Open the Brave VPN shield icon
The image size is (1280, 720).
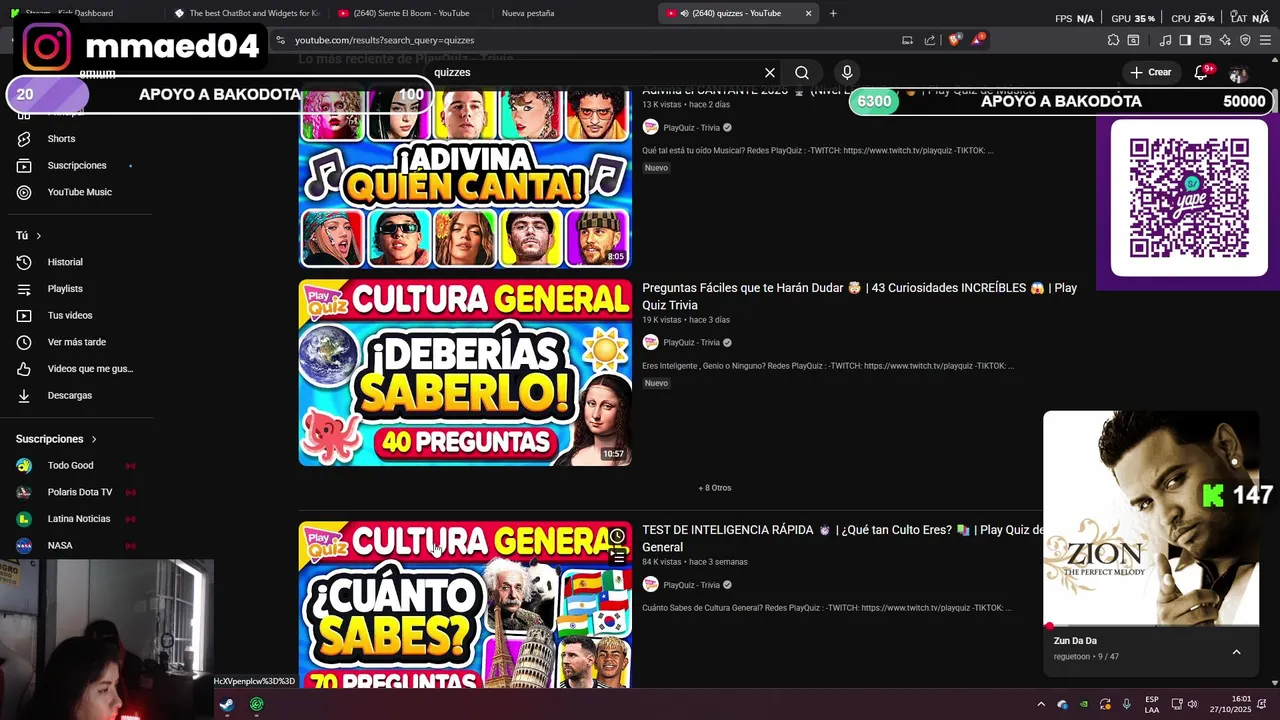[x=1245, y=40]
